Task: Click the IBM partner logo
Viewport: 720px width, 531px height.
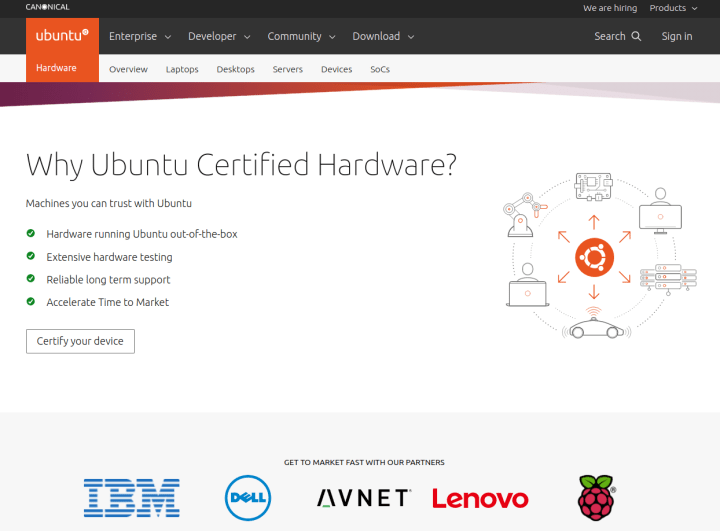Action: (132, 498)
